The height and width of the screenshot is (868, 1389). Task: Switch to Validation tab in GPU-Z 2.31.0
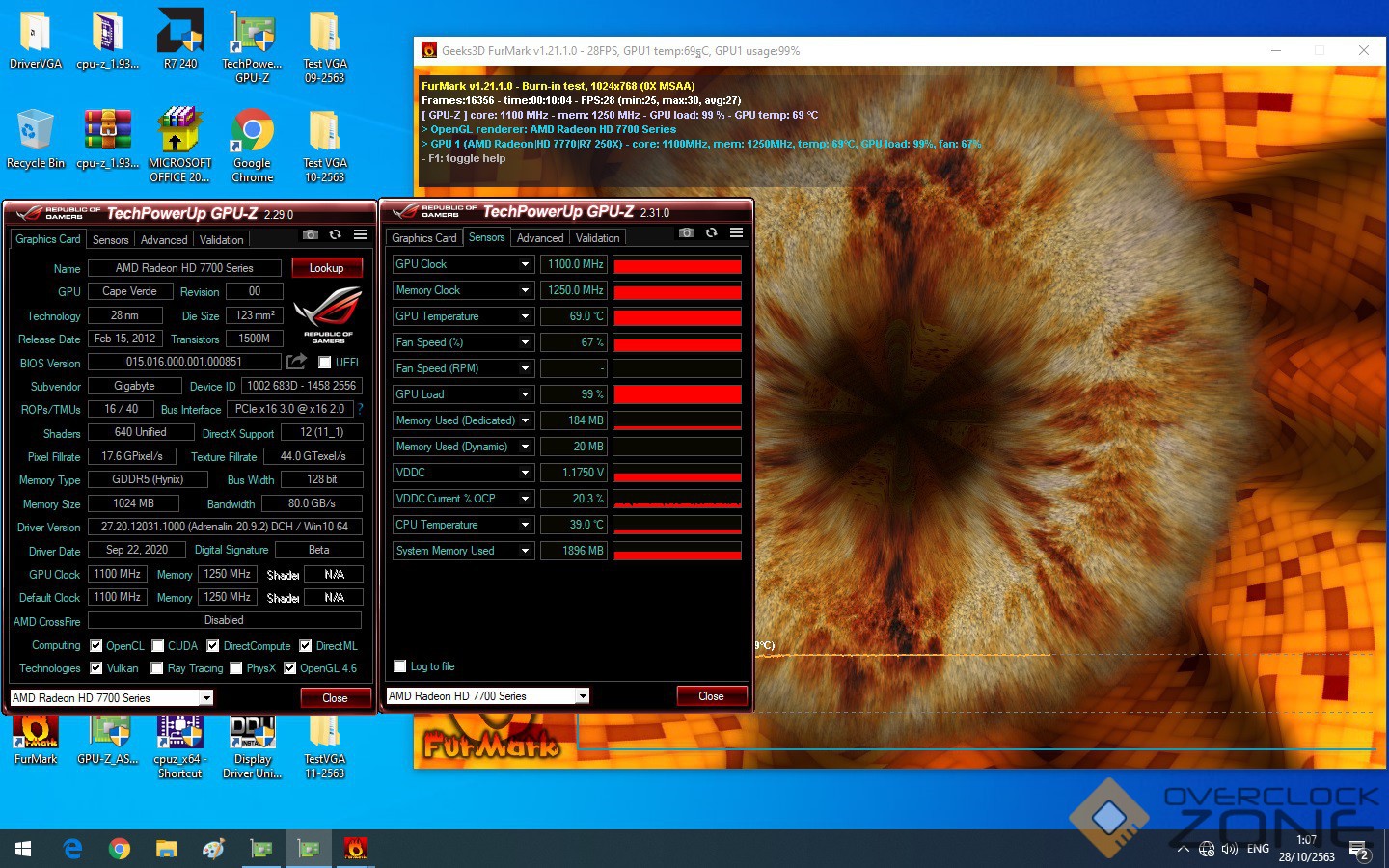click(597, 238)
